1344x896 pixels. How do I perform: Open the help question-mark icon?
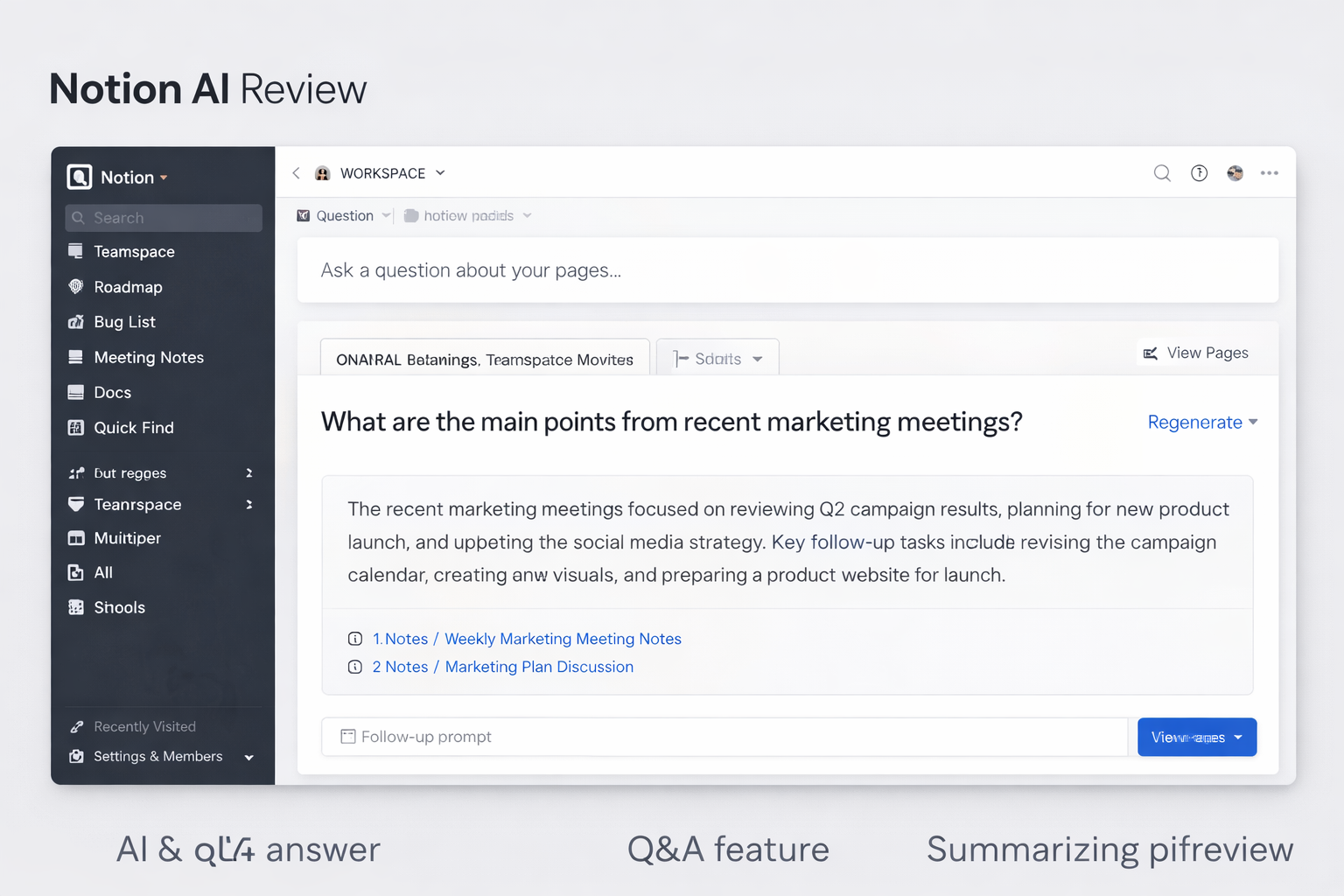[1199, 172]
